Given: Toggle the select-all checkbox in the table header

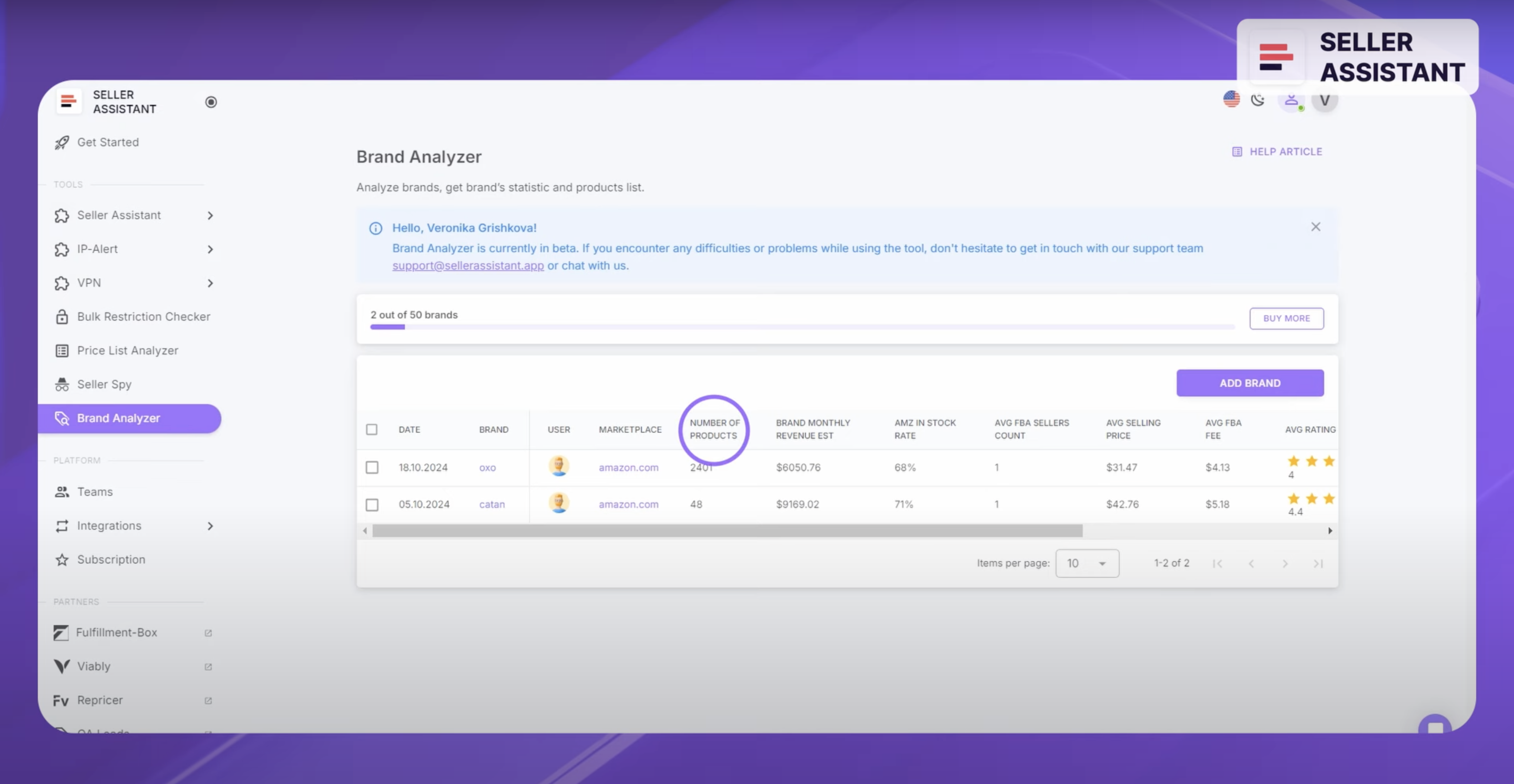Looking at the screenshot, I should [372, 429].
